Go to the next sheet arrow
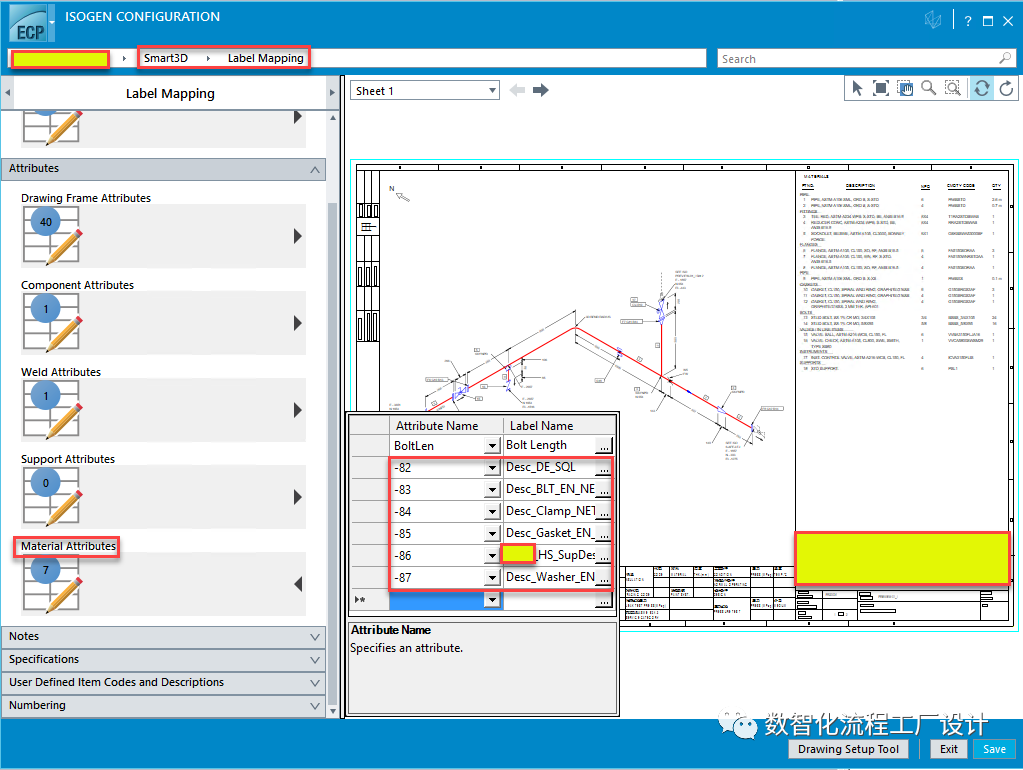Viewport: 1023px width, 770px height. [541, 90]
